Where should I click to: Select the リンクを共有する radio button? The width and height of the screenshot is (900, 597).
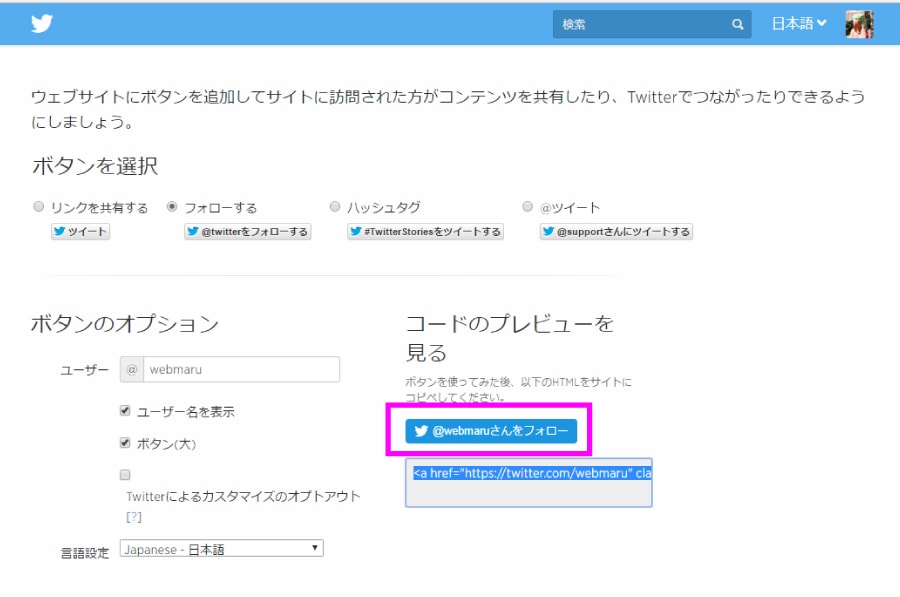[x=38, y=207]
